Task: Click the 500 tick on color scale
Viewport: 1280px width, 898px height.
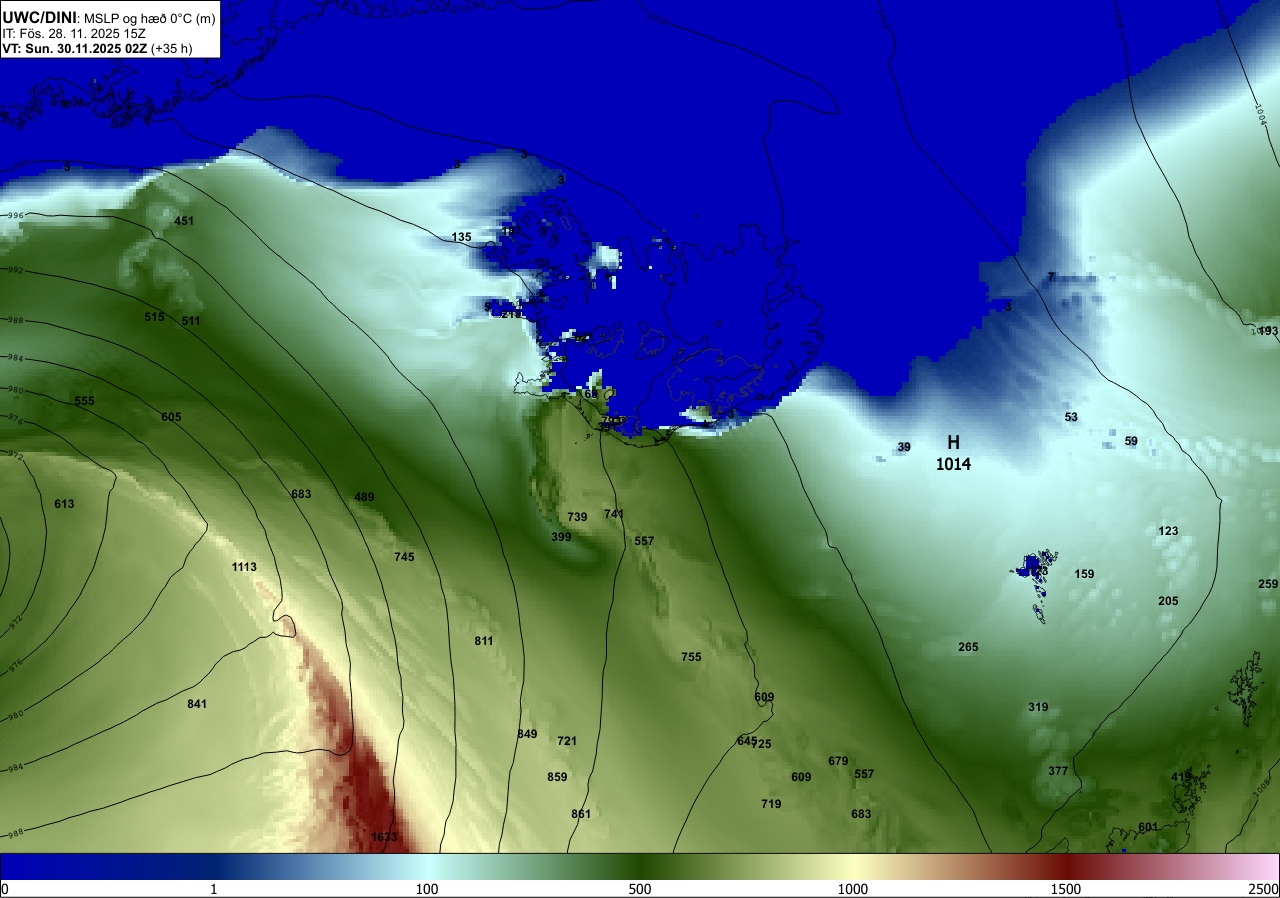Action: click(640, 889)
